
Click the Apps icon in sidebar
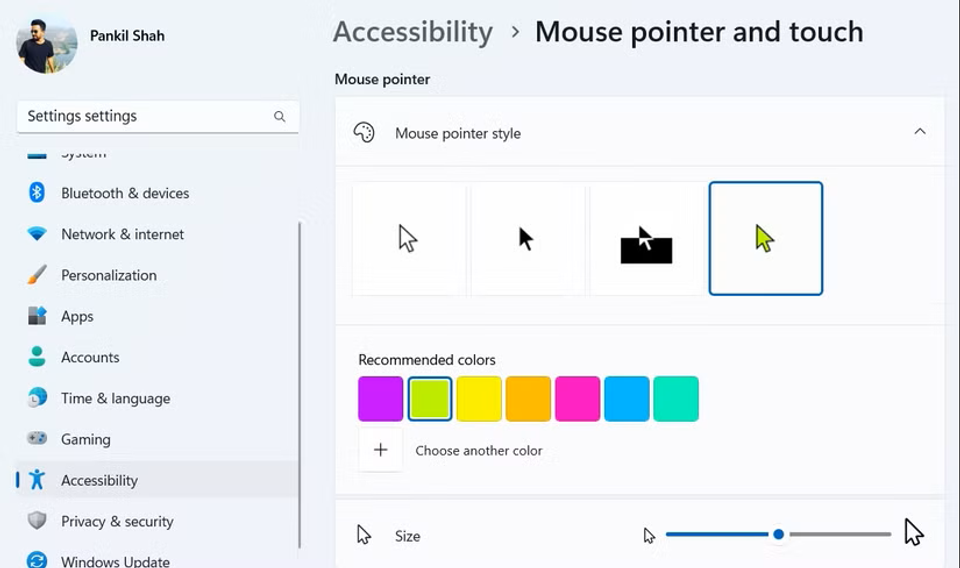click(37, 316)
